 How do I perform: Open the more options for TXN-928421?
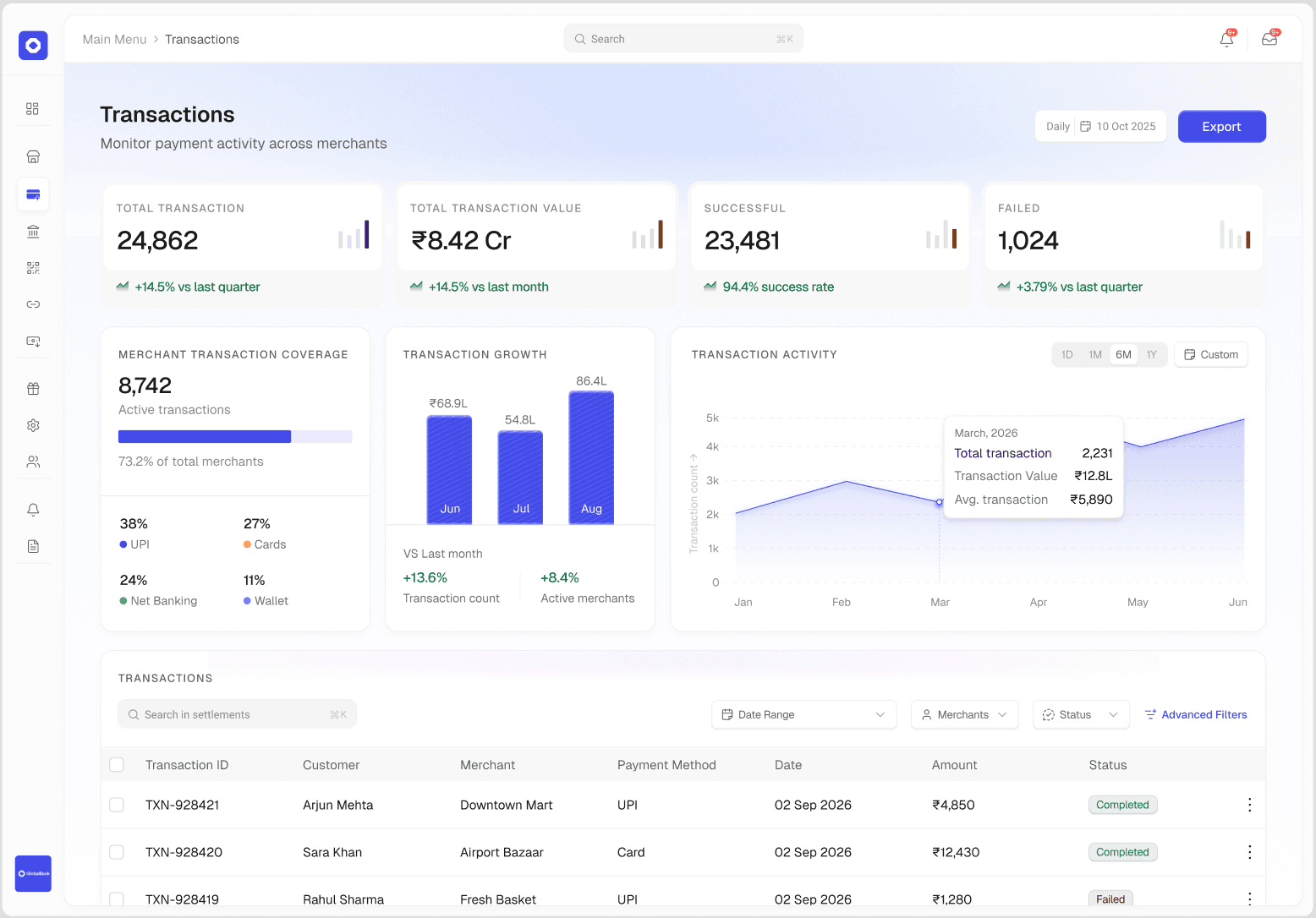pyautogui.click(x=1249, y=805)
